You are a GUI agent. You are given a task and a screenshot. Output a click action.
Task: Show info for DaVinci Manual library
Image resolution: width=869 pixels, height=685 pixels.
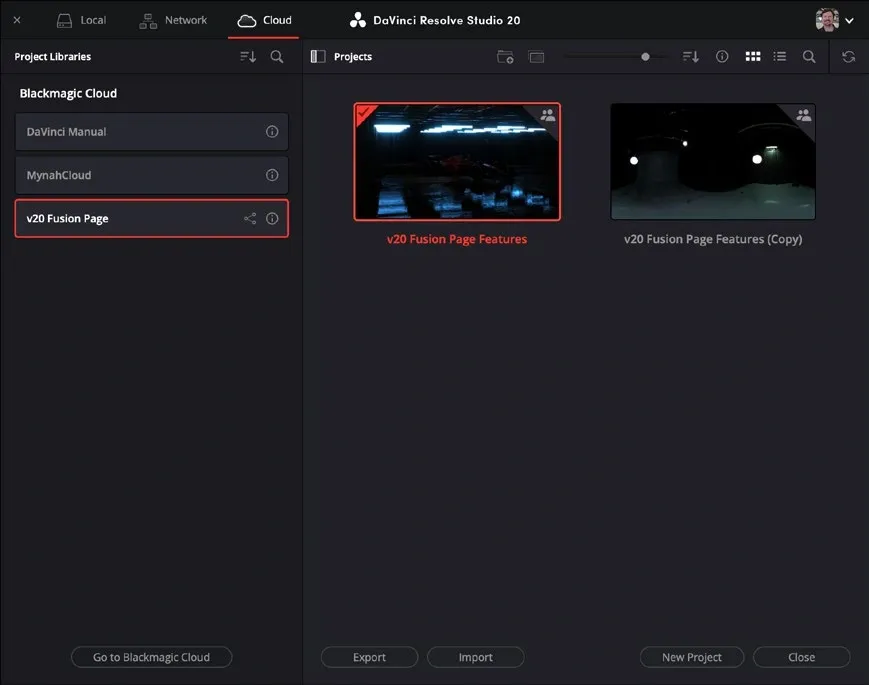click(x=272, y=131)
